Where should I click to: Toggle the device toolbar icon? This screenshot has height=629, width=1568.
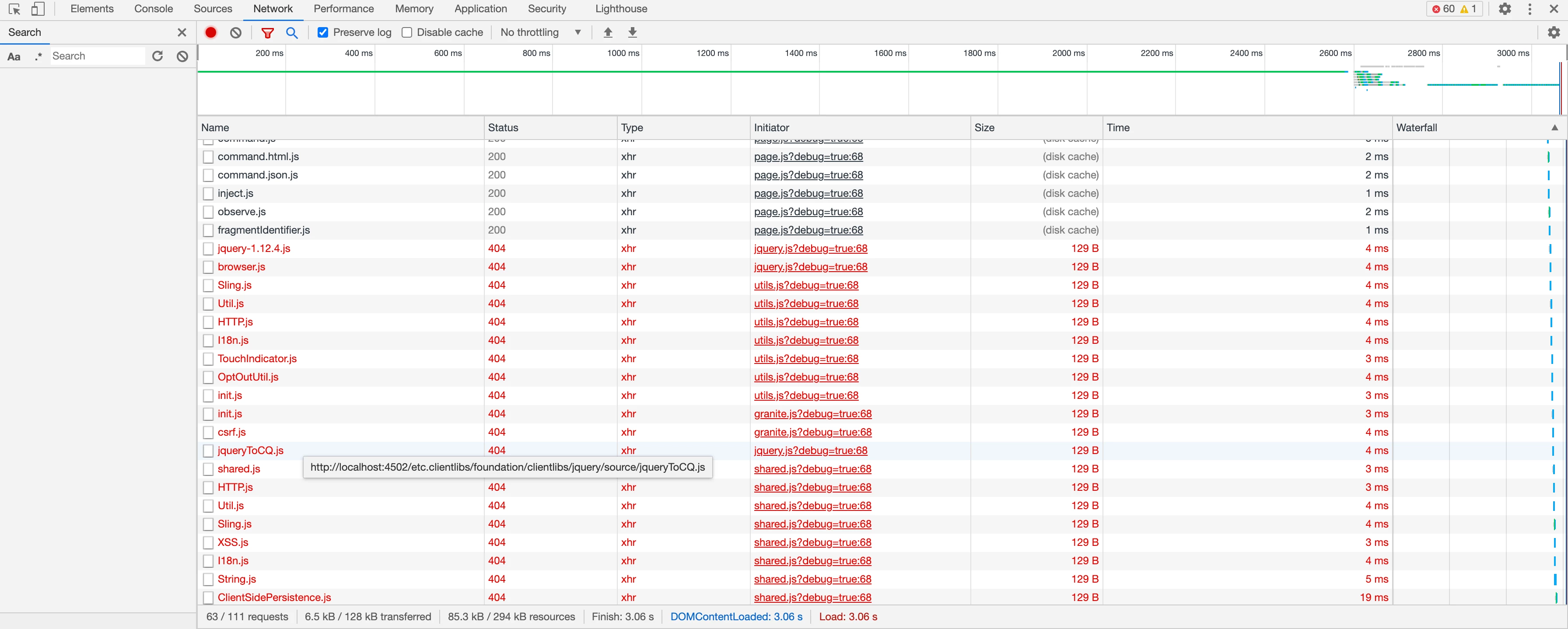[x=38, y=9]
